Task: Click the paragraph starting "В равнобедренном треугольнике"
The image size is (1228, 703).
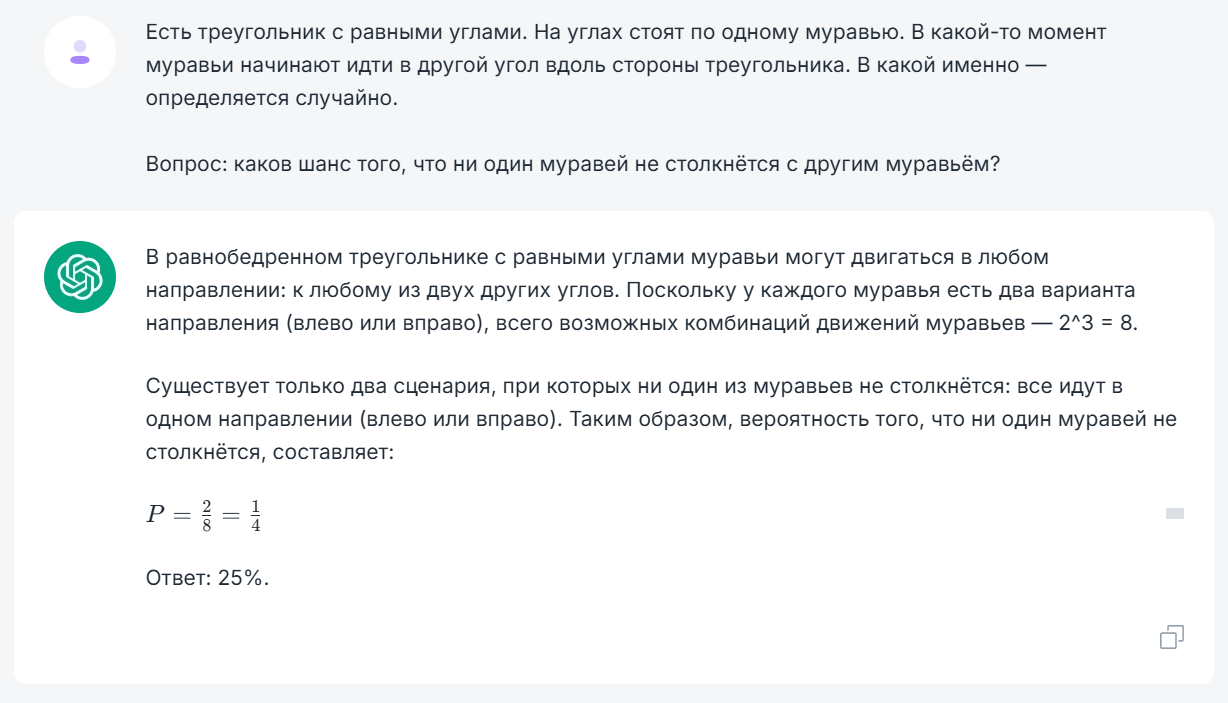Action: coord(640,291)
